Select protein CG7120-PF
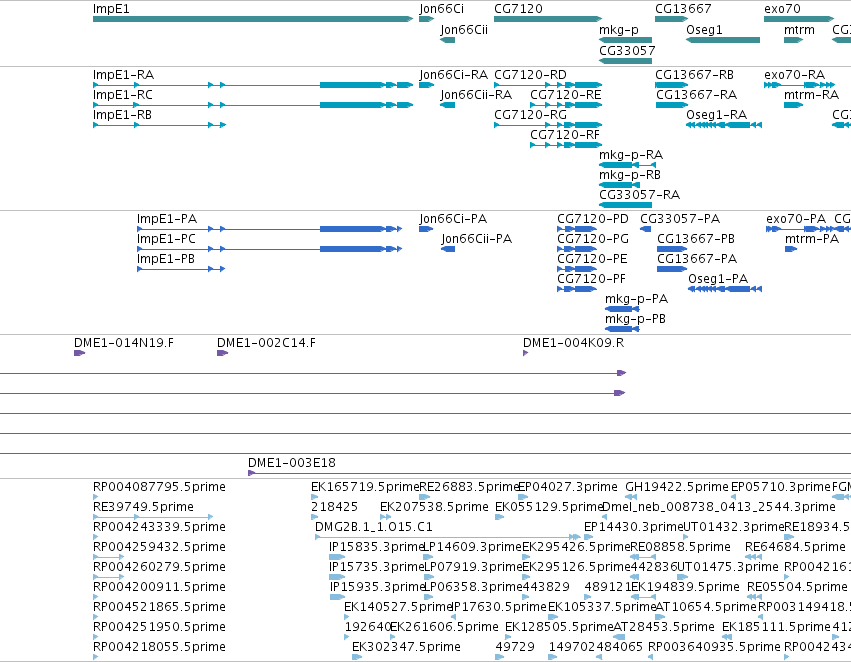This screenshot has height=662, width=851. coord(577,289)
